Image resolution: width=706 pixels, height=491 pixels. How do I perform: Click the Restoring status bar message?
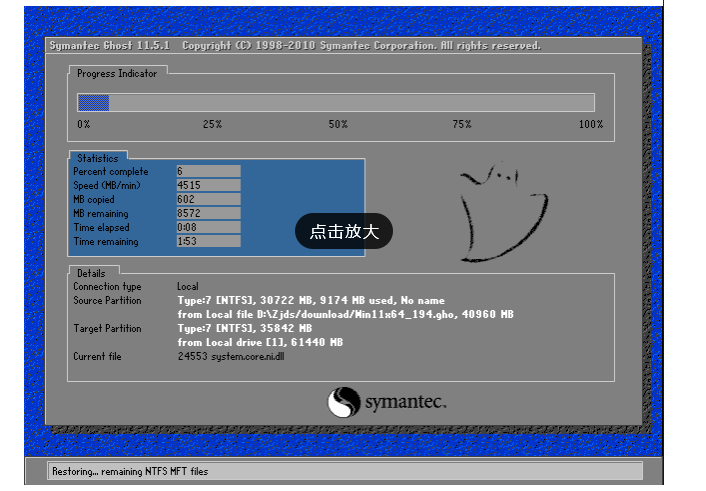coord(130,472)
